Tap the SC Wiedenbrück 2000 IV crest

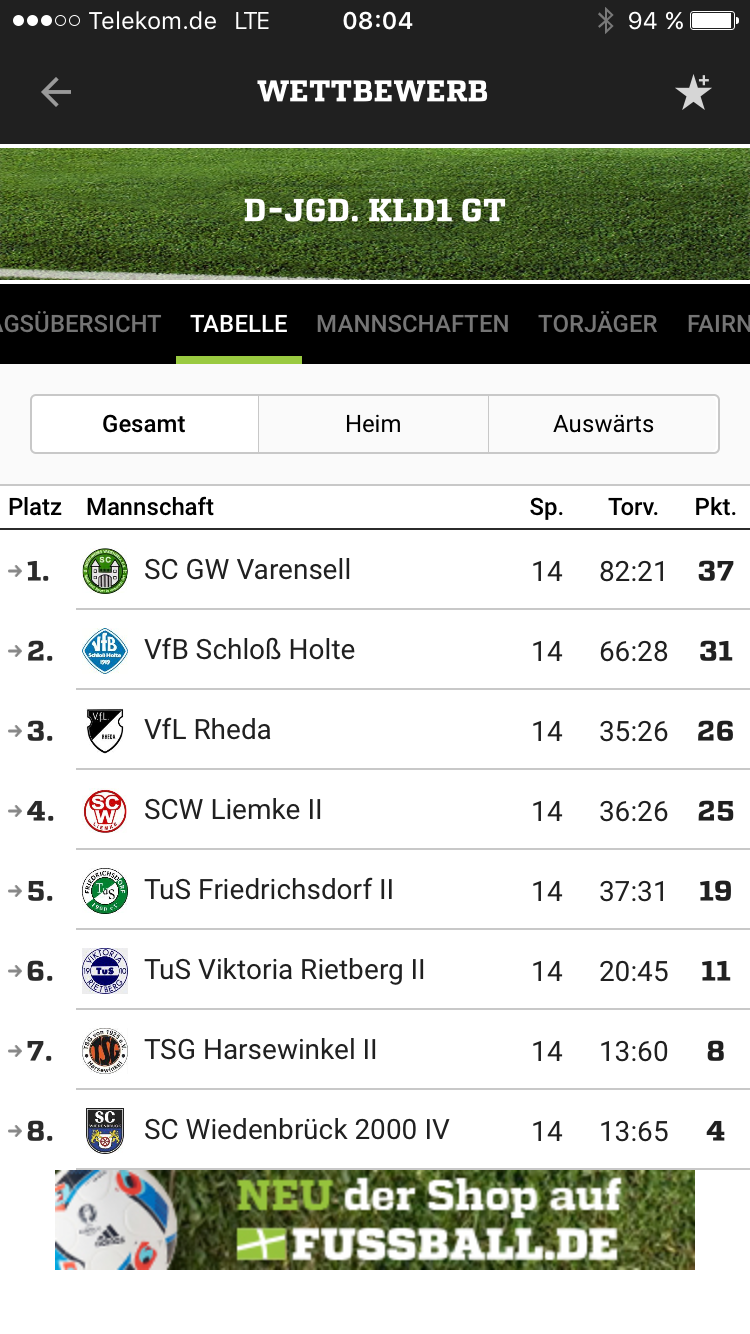click(x=105, y=1131)
